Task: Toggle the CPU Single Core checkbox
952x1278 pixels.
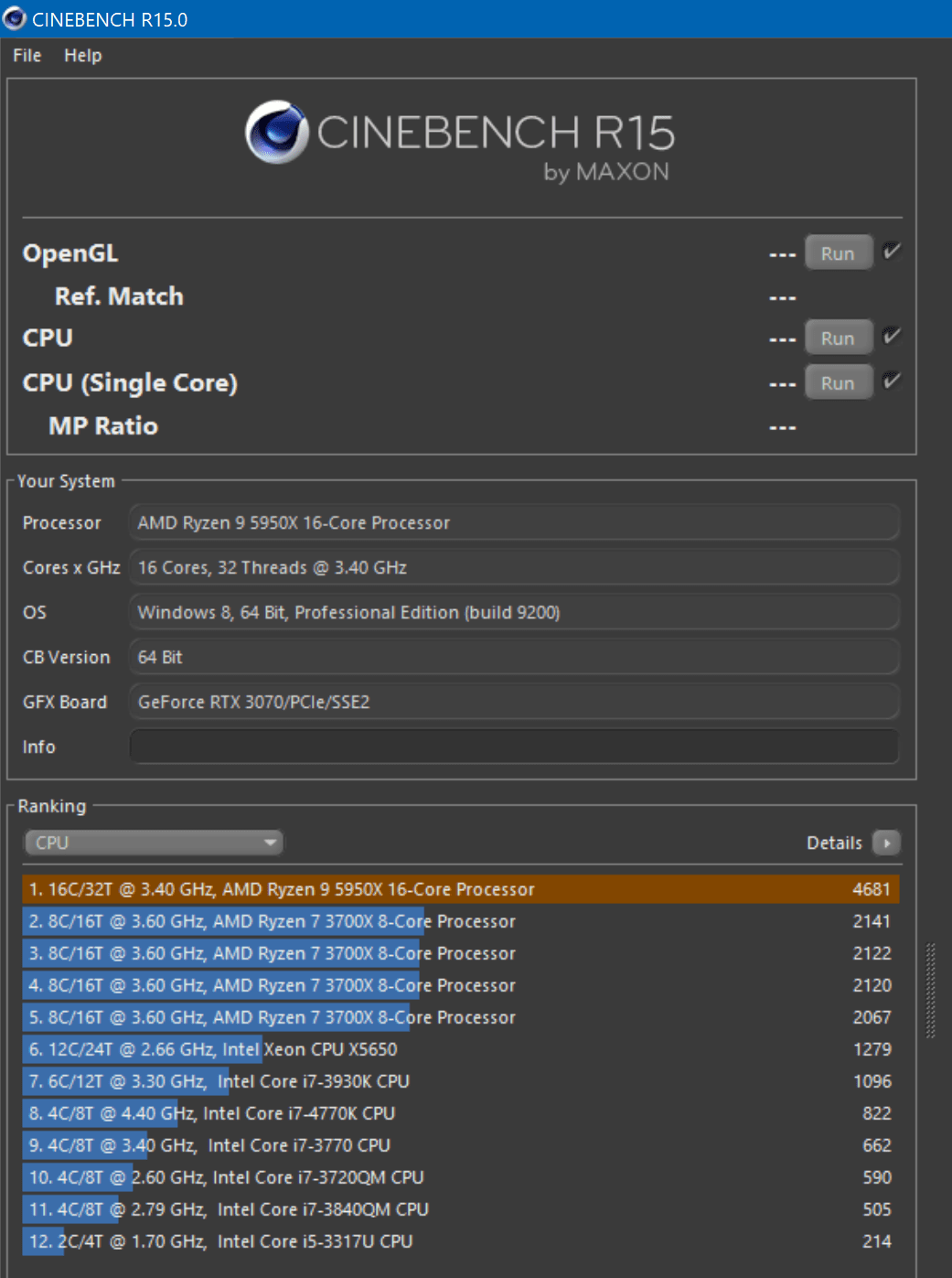Action: tap(892, 381)
